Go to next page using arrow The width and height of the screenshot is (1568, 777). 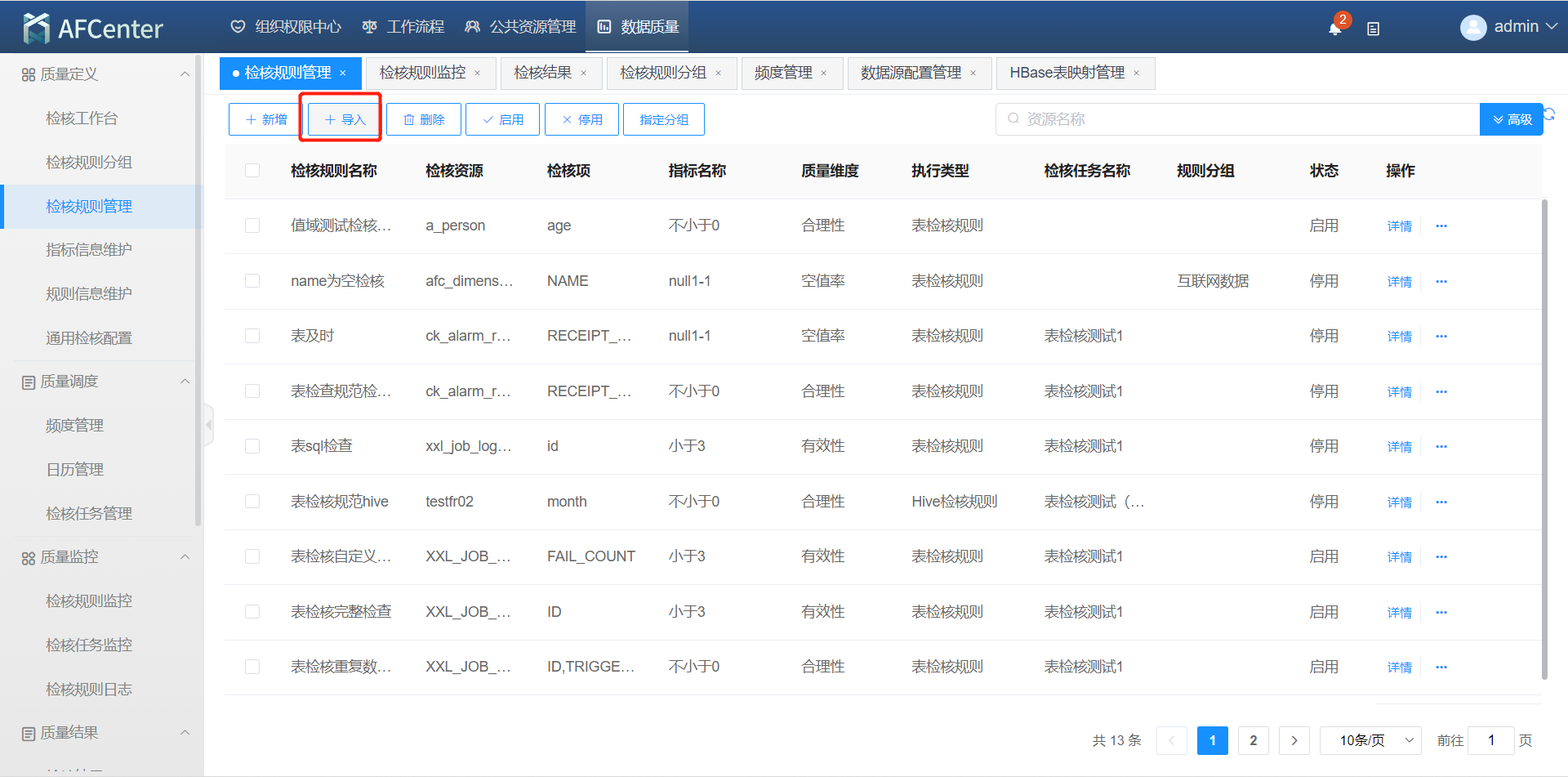(1294, 740)
